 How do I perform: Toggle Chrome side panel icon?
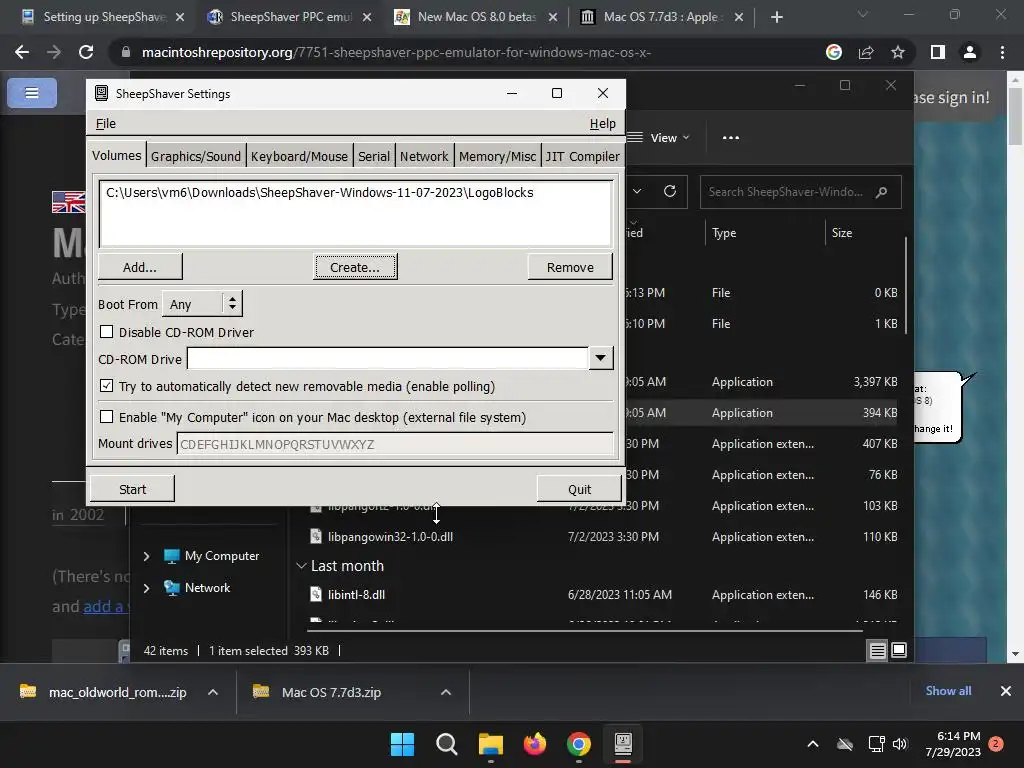pyautogui.click(x=938, y=52)
